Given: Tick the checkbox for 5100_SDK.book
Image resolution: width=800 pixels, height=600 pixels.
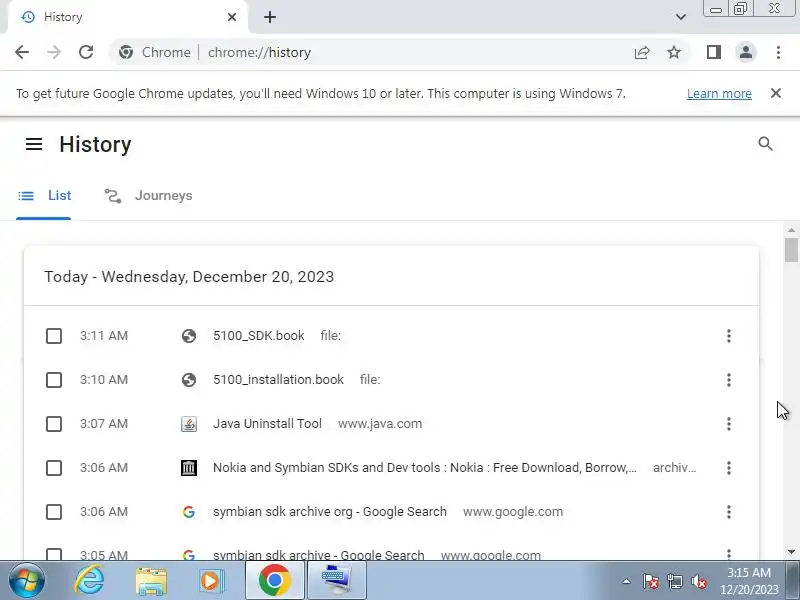Looking at the screenshot, I should (x=54, y=336).
